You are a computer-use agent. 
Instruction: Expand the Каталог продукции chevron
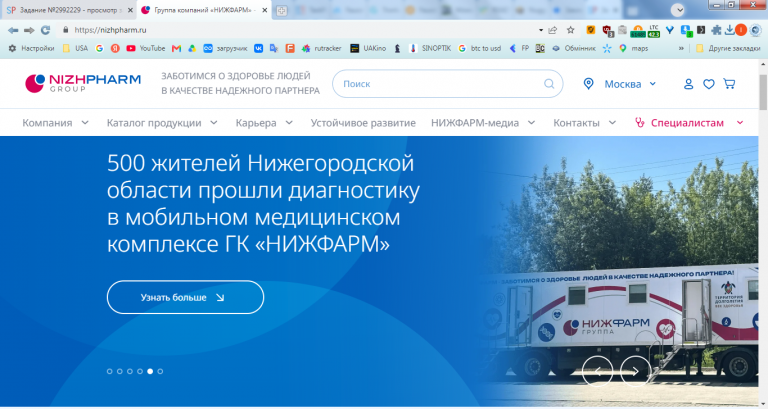point(214,122)
